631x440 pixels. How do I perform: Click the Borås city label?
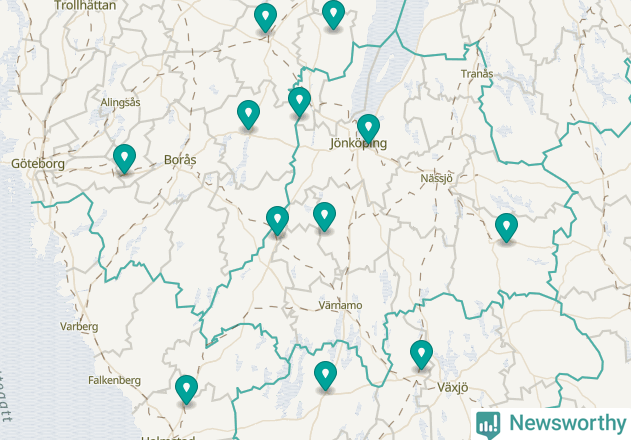180,160
